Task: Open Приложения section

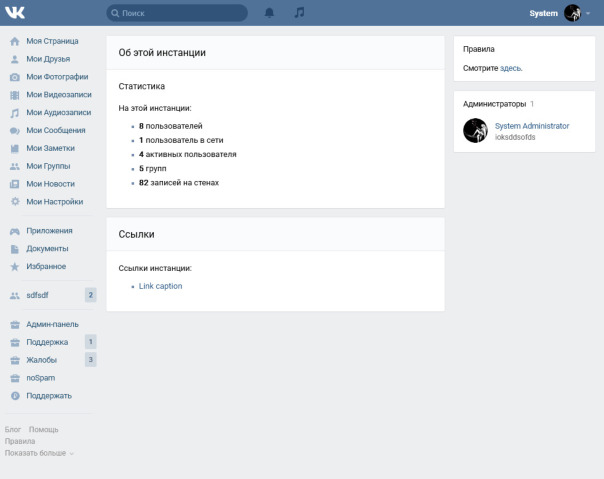Action: [x=49, y=230]
